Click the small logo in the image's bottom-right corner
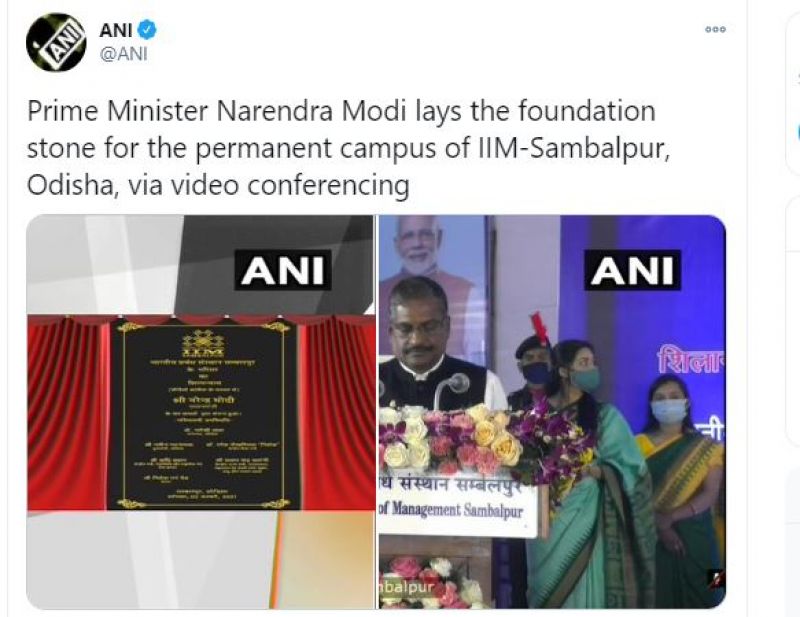 pyautogui.click(x=715, y=579)
